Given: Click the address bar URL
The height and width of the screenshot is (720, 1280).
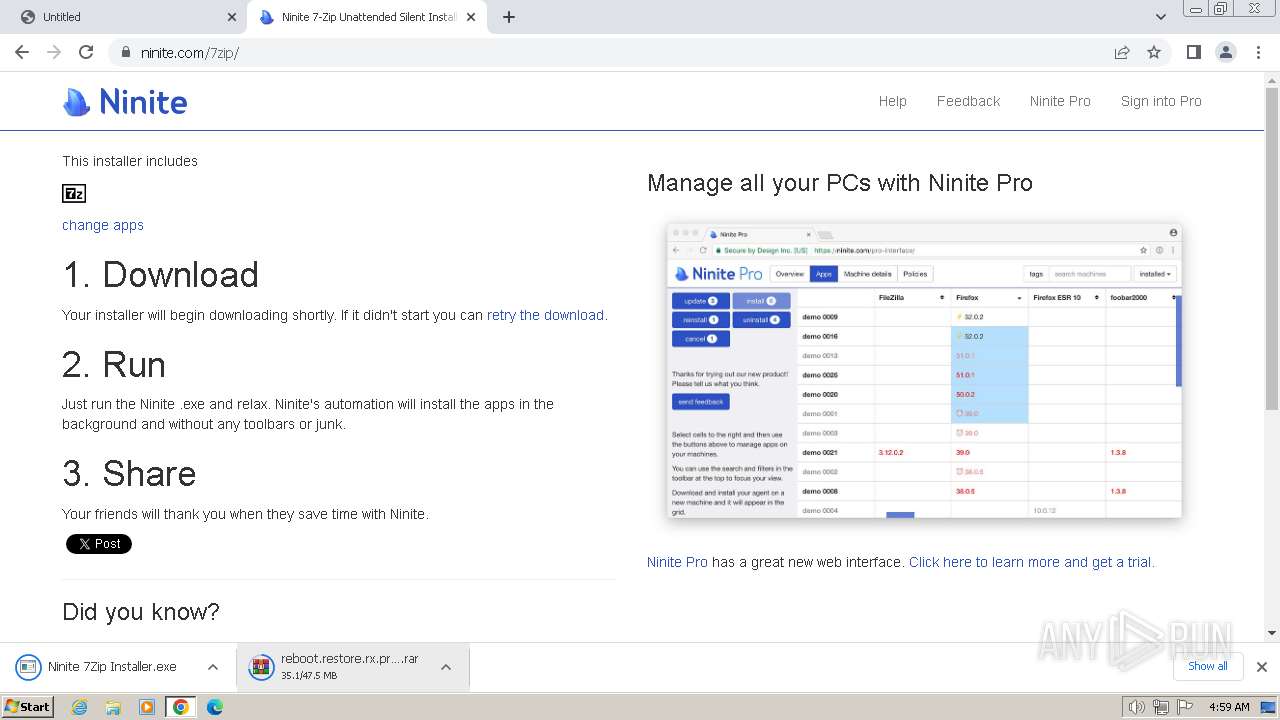Looking at the screenshot, I should [190, 52].
